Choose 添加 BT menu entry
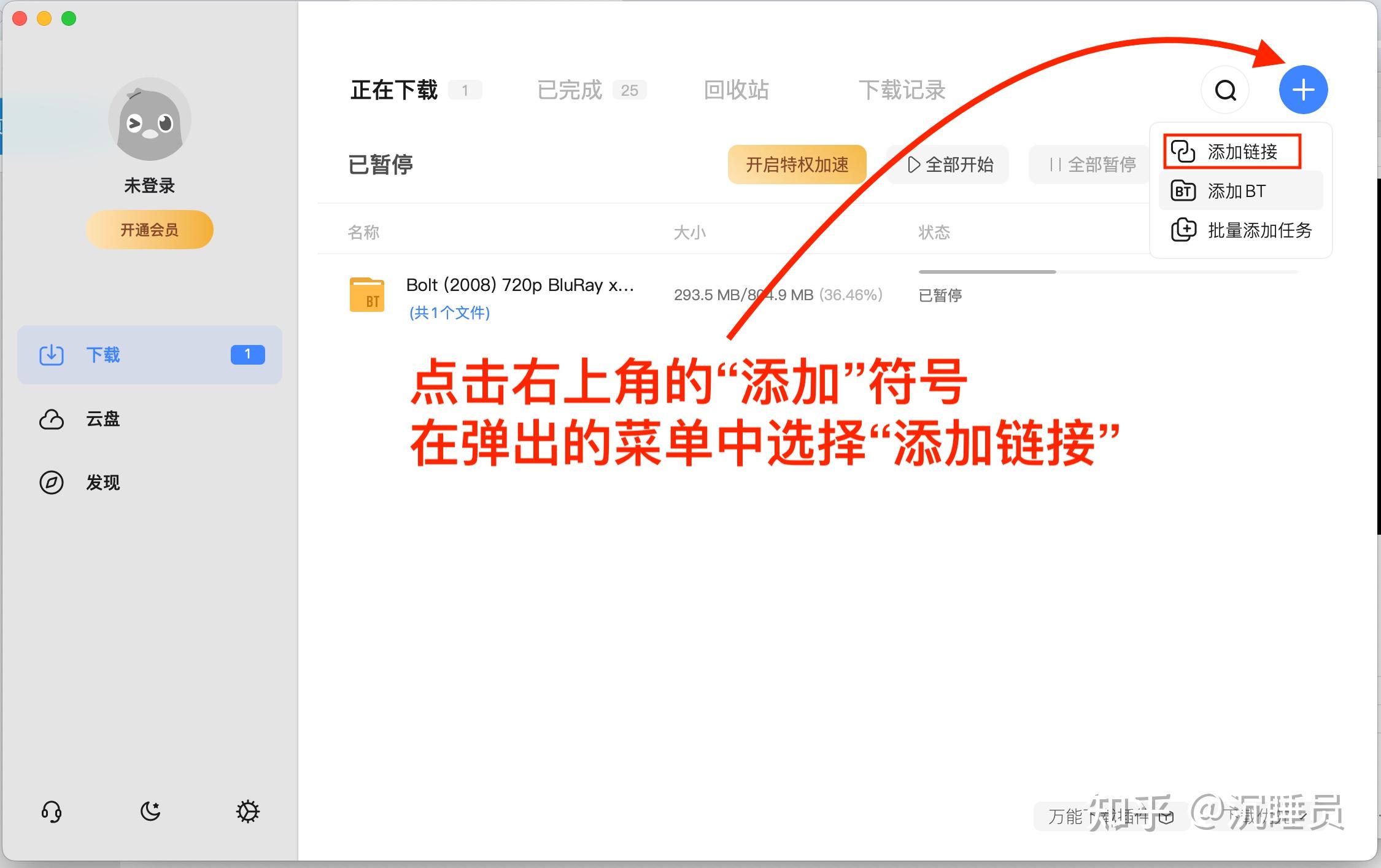This screenshot has height=868, width=1381. pyautogui.click(x=1240, y=191)
